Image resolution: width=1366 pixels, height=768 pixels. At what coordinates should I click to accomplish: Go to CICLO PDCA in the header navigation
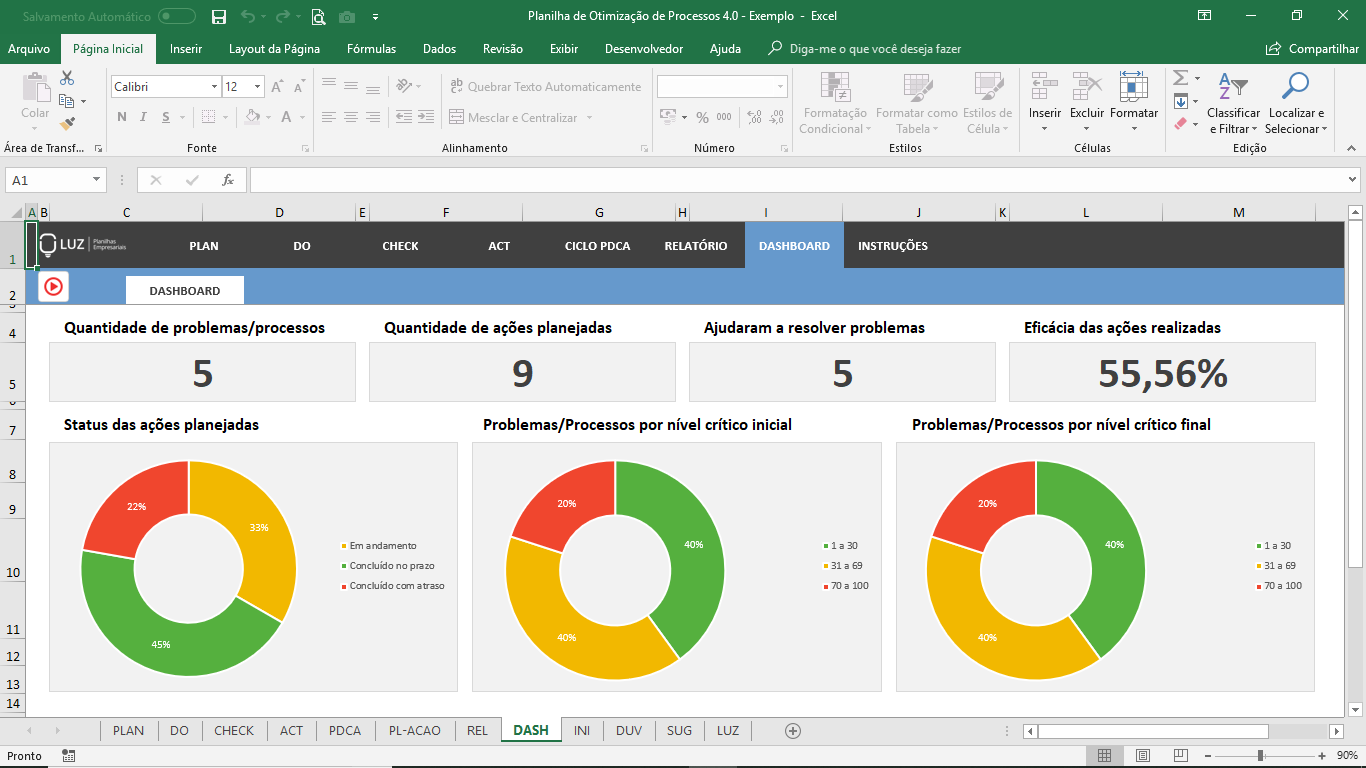click(x=597, y=246)
